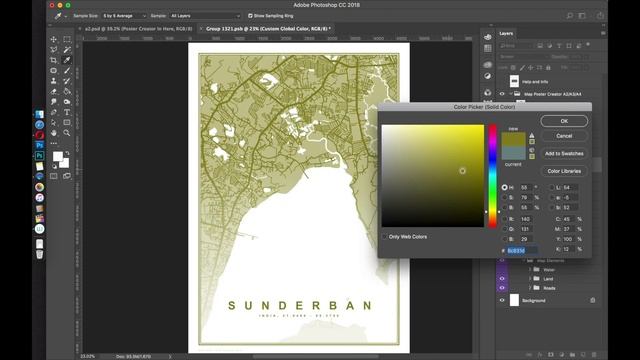The height and width of the screenshot is (360, 640).
Task: Select the R red radio button
Action: coord(504,219)
